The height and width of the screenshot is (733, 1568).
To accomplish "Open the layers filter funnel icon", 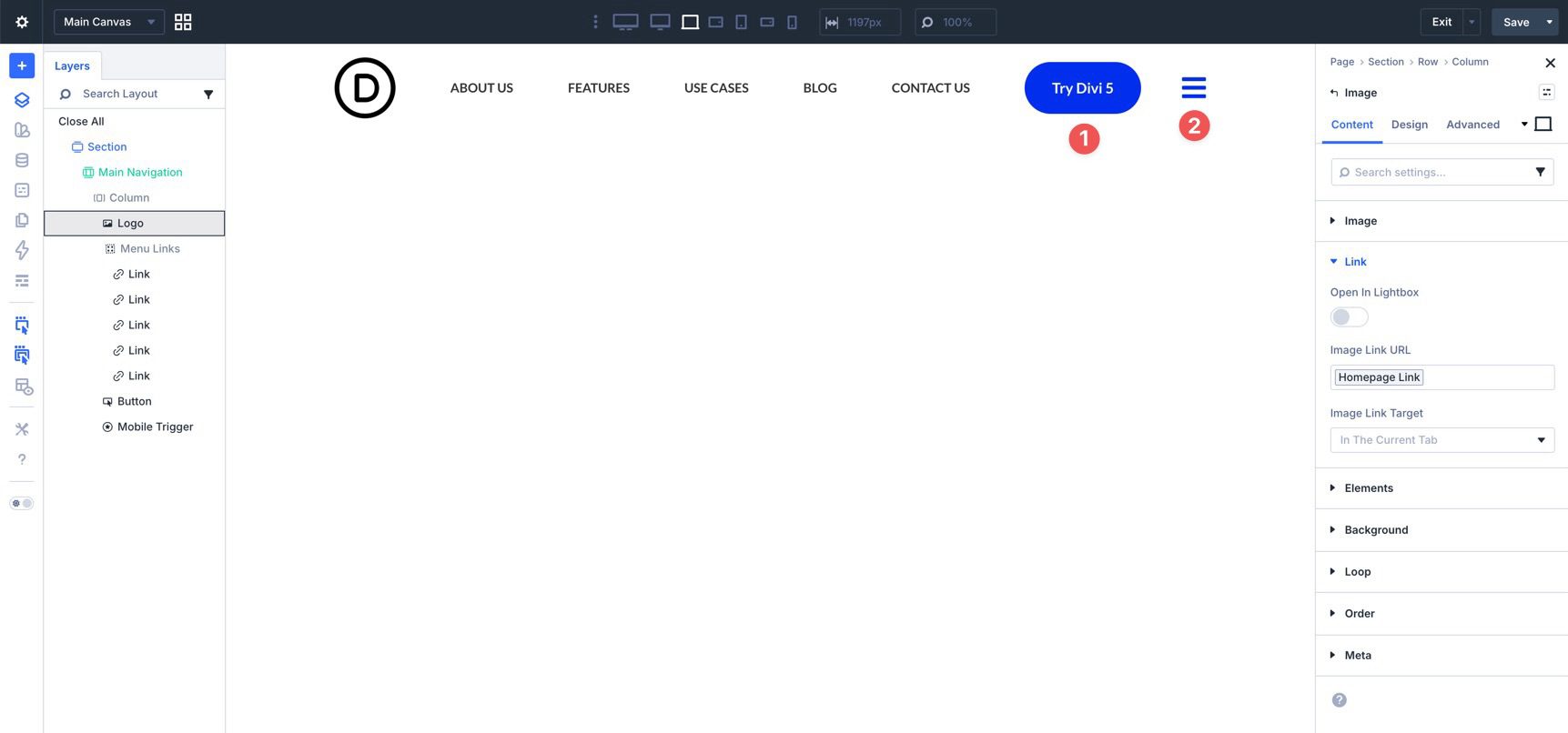I will pyautogui.click(x=208, y=94).
